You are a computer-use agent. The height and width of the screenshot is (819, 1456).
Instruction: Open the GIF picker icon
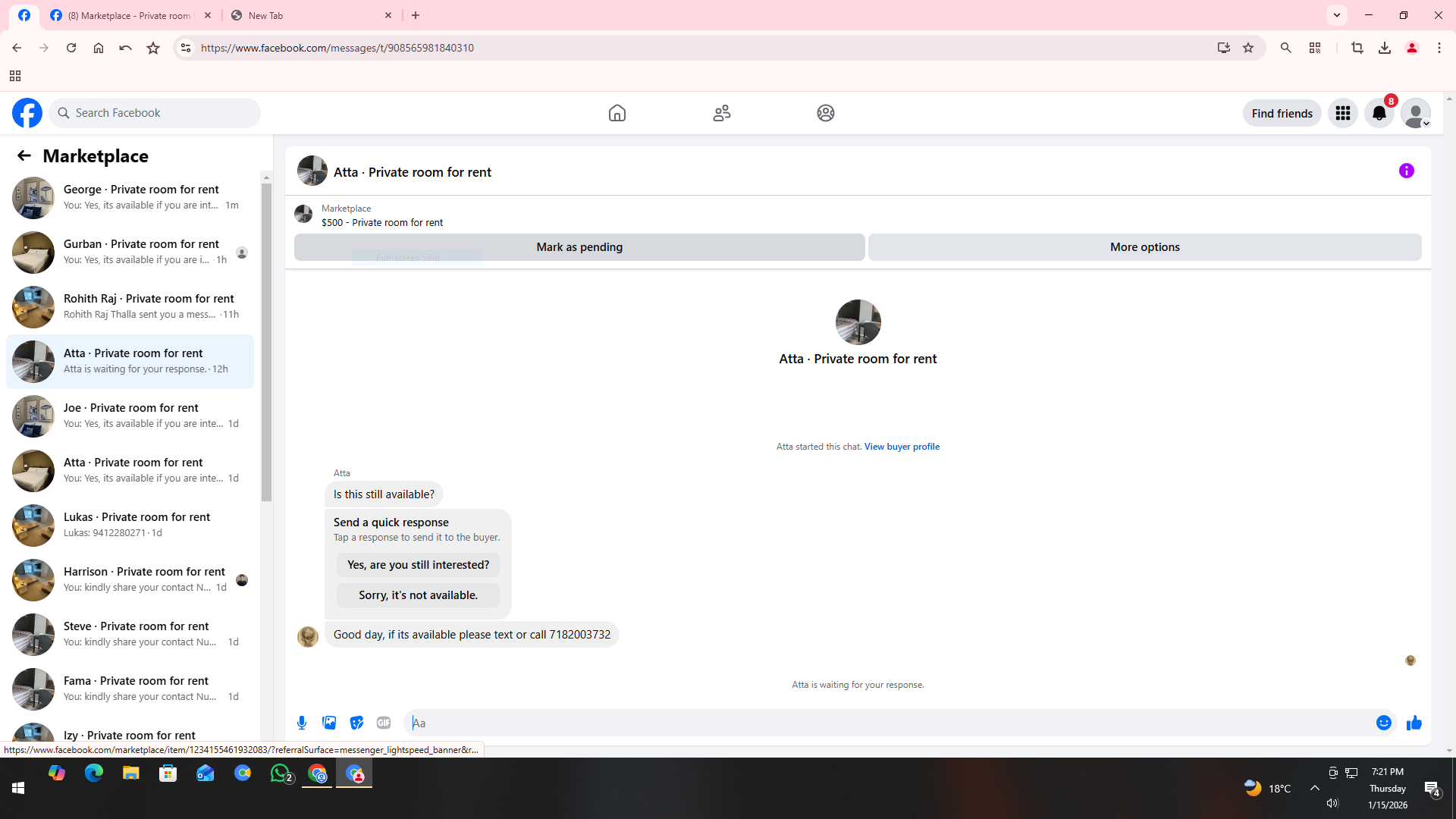coord(384,723)
